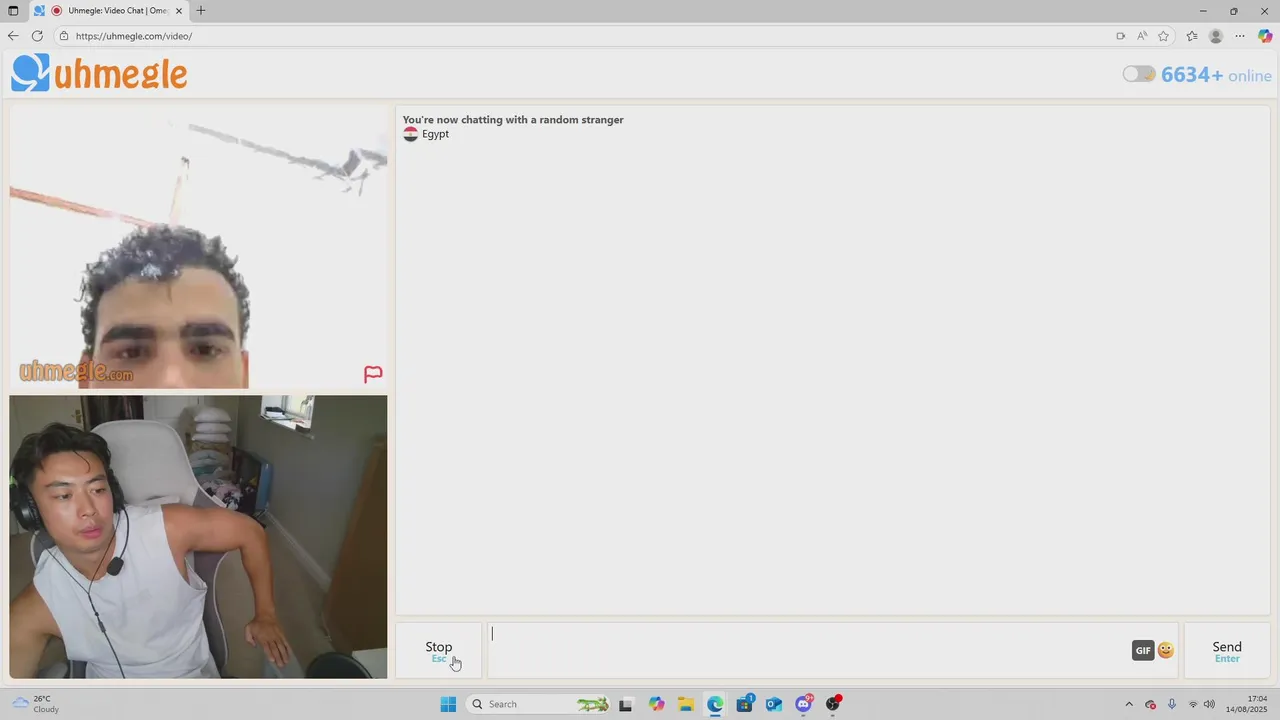Open the tab actions menu icon
1280x720 pixels.
click(x=13, y=10)
